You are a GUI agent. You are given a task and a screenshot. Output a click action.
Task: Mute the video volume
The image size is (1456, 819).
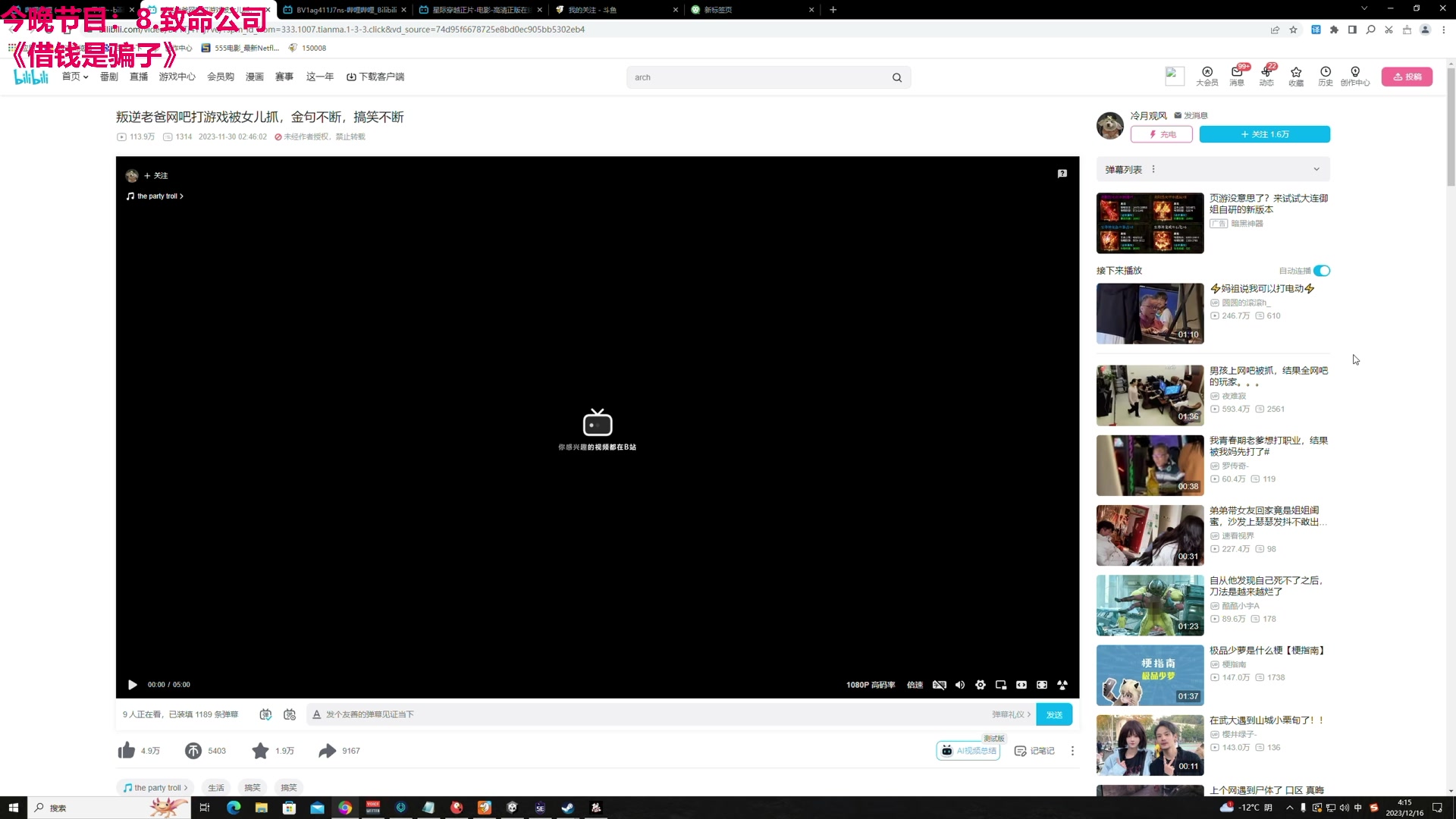960,685
